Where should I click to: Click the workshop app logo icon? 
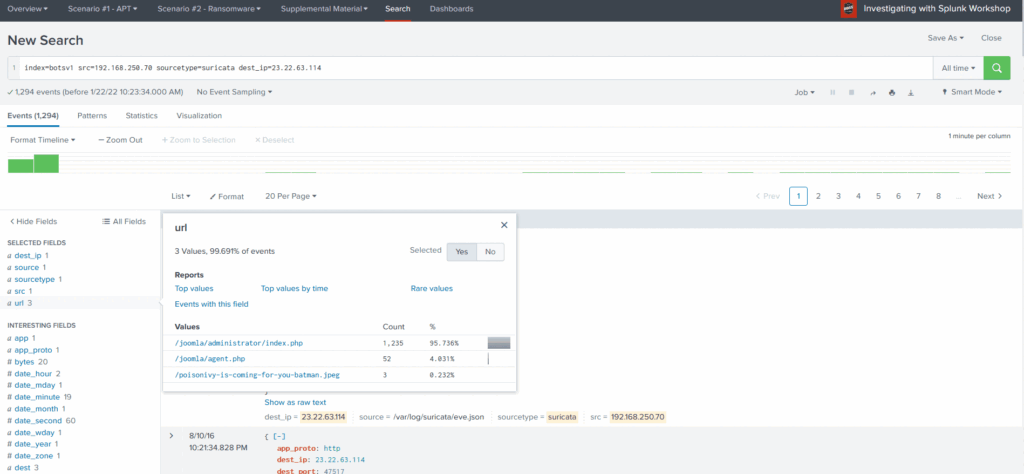click(x=848, y=9)
